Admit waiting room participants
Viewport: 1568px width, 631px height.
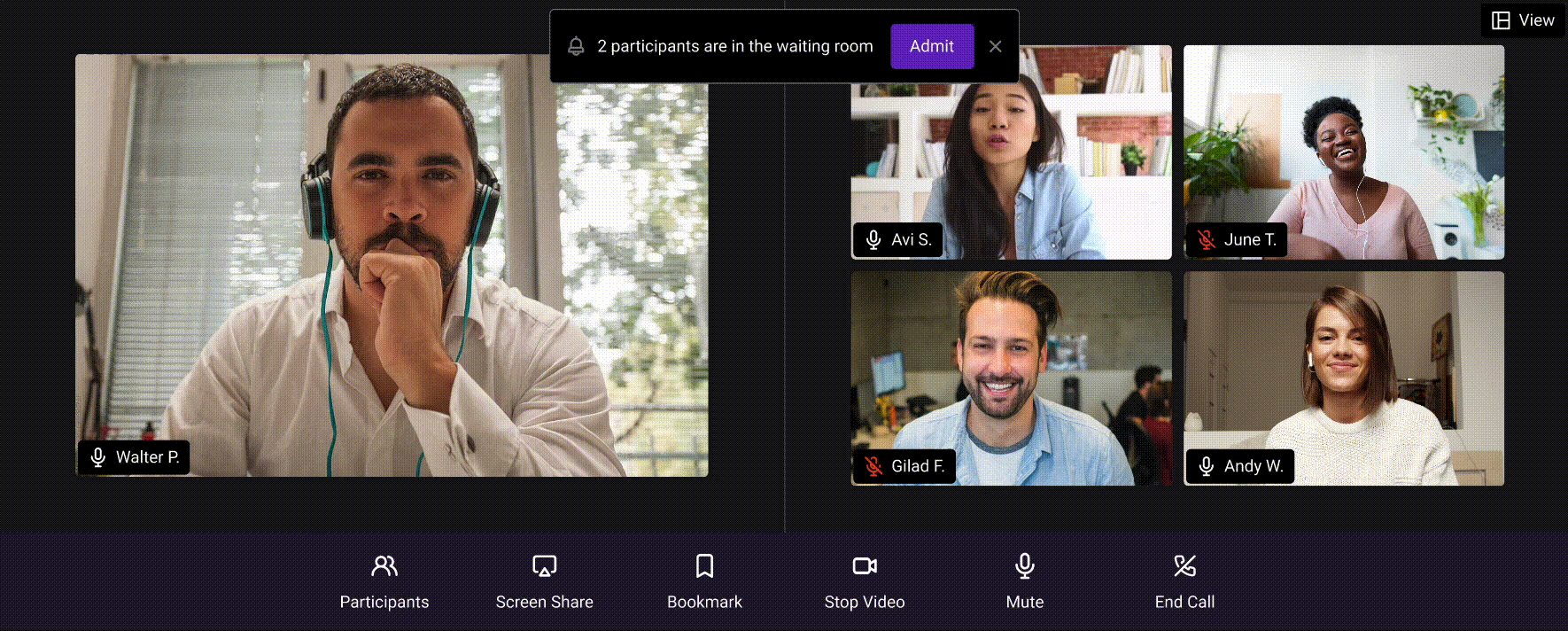coord(932,46)
